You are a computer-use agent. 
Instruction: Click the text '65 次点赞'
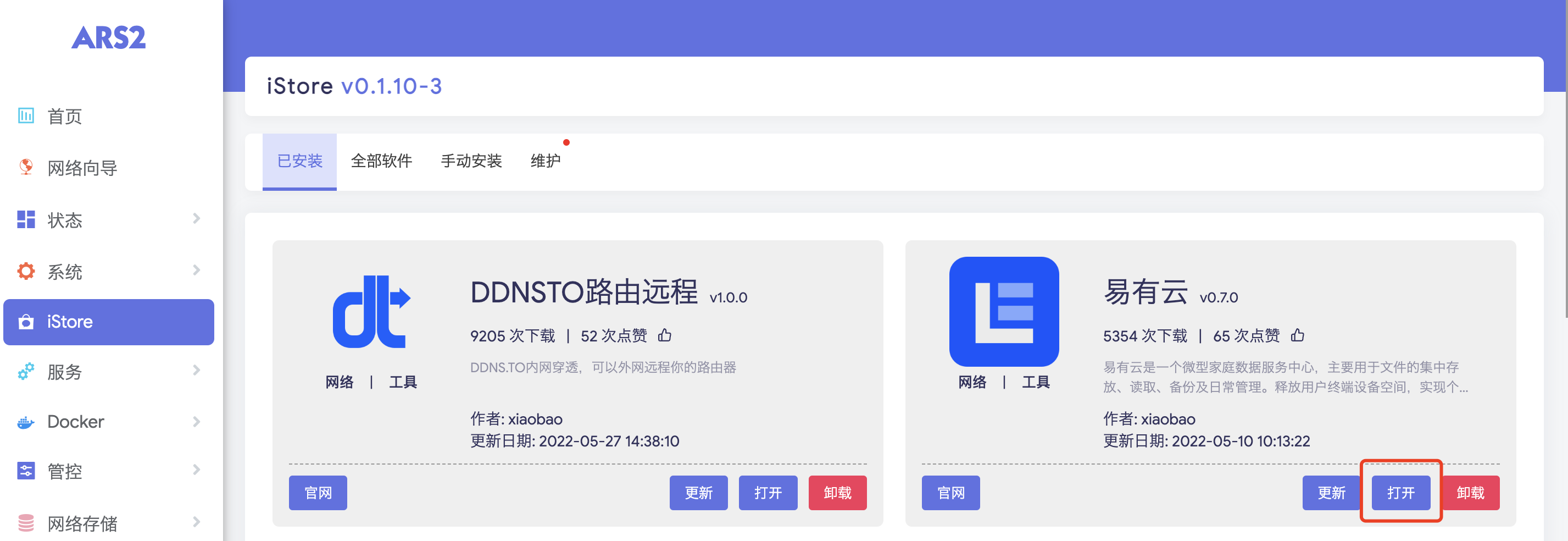1247,336
